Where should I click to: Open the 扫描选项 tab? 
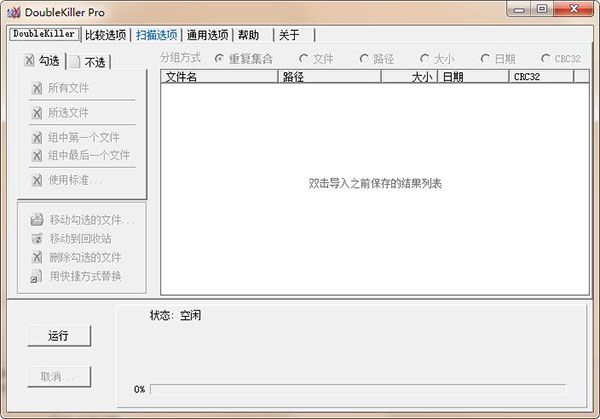(x=157, y=35)
